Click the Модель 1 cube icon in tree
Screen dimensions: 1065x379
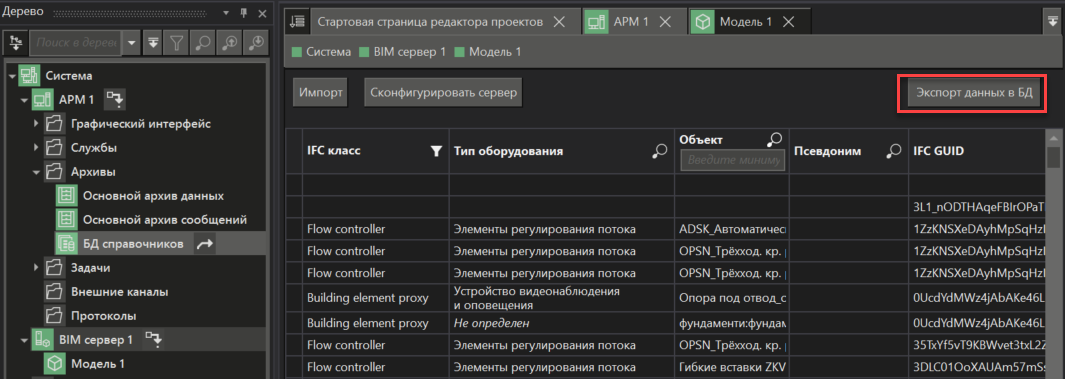[x=54, y=363]
